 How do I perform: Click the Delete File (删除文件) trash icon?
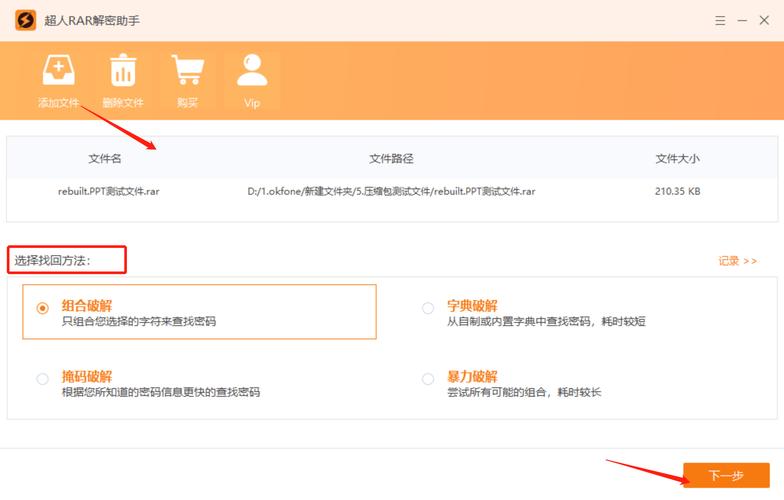click(x=123, y=70)
